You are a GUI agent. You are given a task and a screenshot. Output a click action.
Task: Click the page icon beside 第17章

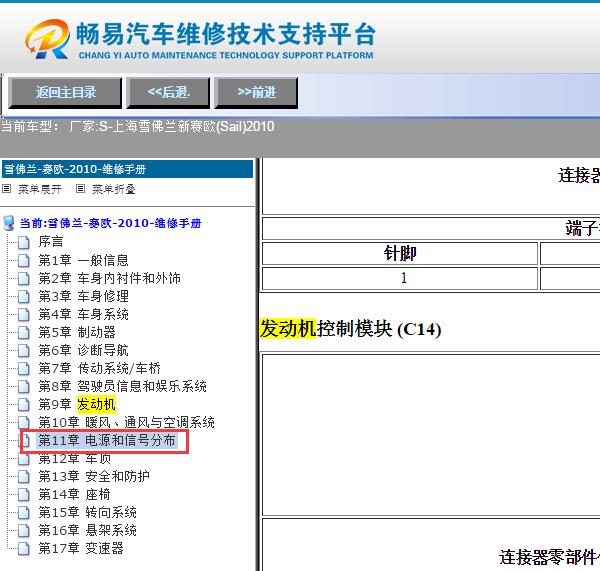pos(24,548)
